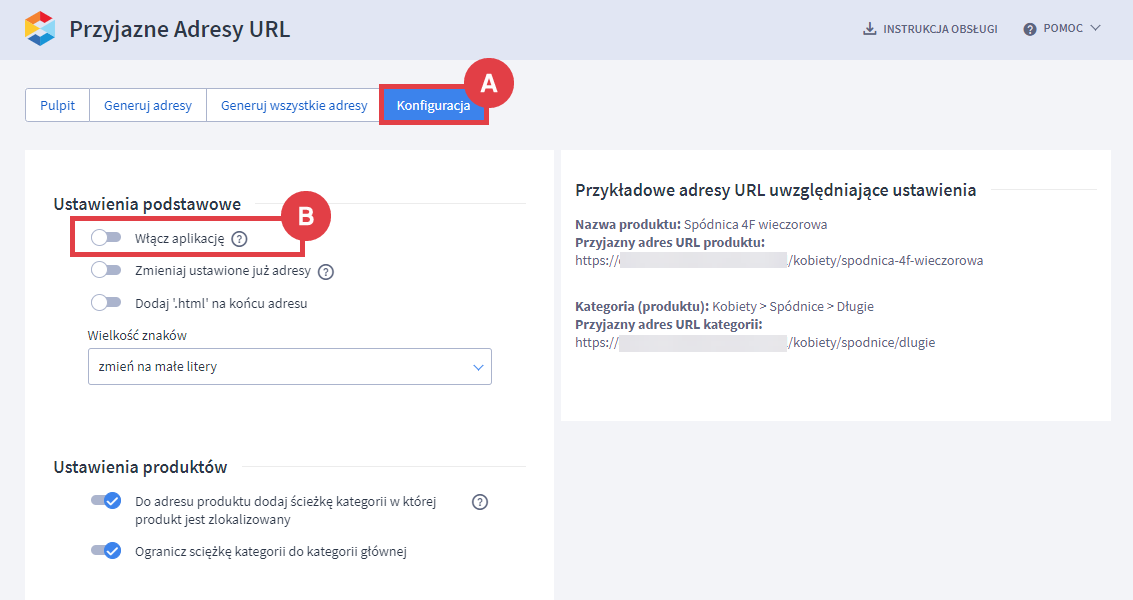This screenshot has height=600, width=1133.
Task: Click help icon beside Zmieniaj ustawione już adresy
Action: click(325, 271)
